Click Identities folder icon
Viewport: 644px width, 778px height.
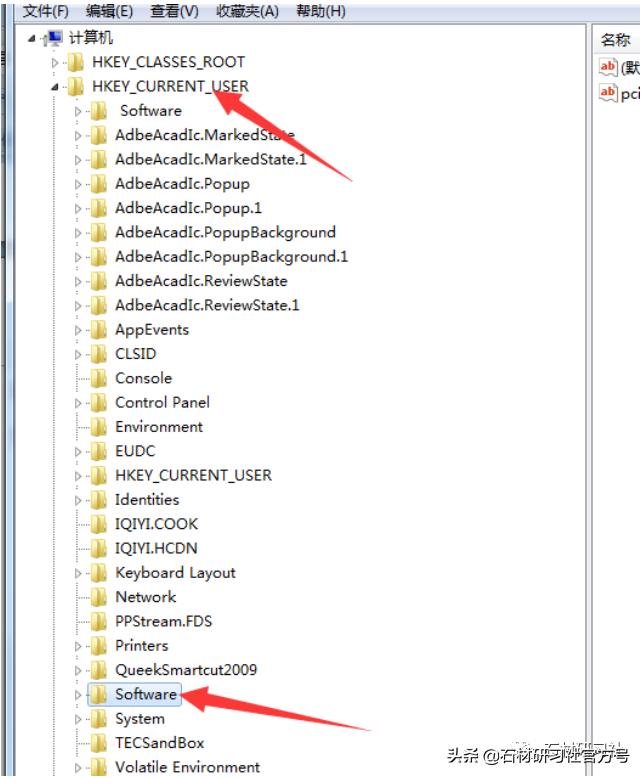click(x=98, y=500)
